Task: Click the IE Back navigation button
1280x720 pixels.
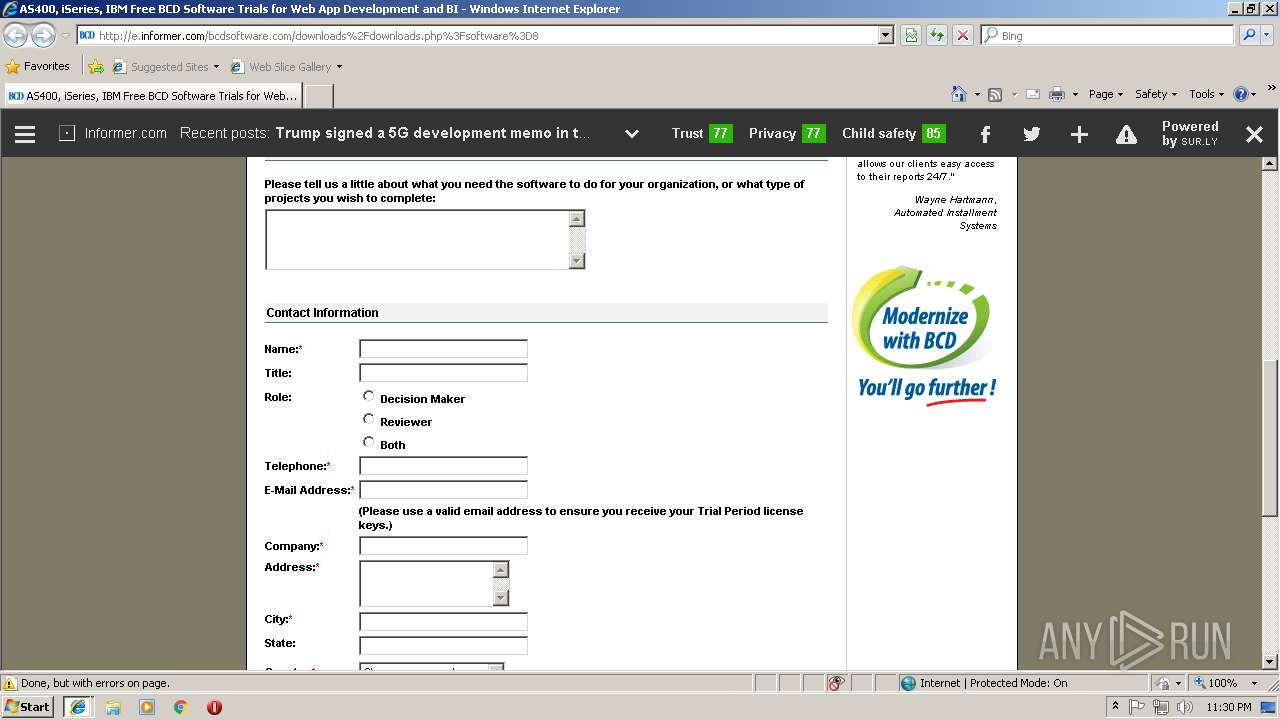Action: [x=15, y=36]
